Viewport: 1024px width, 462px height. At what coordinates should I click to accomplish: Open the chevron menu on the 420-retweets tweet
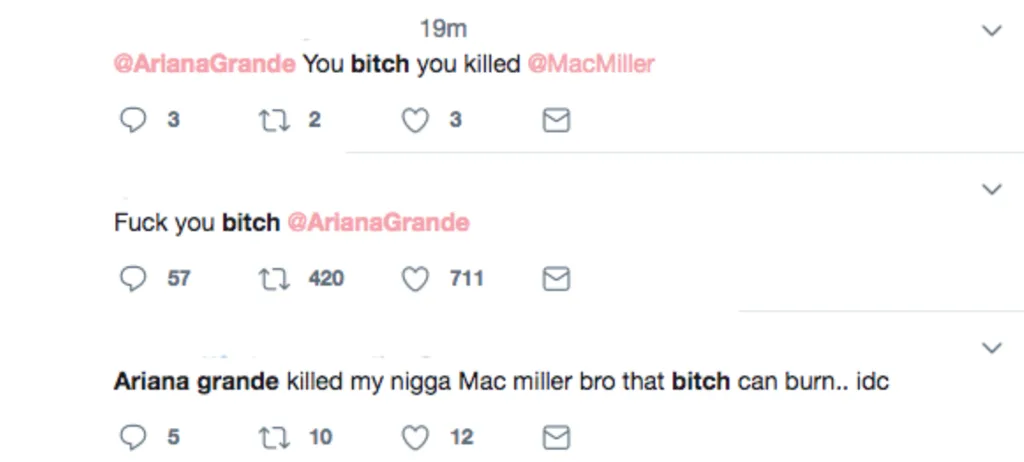(992, 190)
